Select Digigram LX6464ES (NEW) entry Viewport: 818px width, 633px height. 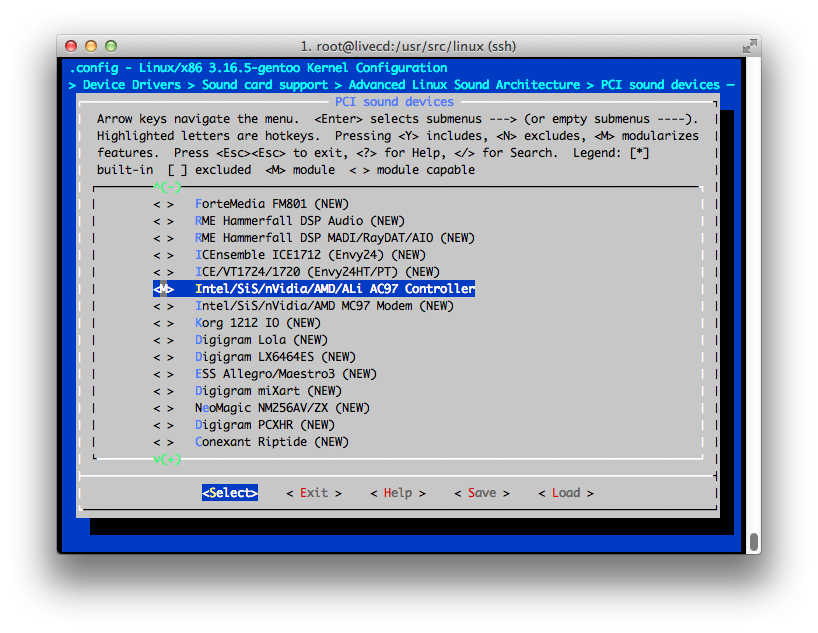click(275, 357)
